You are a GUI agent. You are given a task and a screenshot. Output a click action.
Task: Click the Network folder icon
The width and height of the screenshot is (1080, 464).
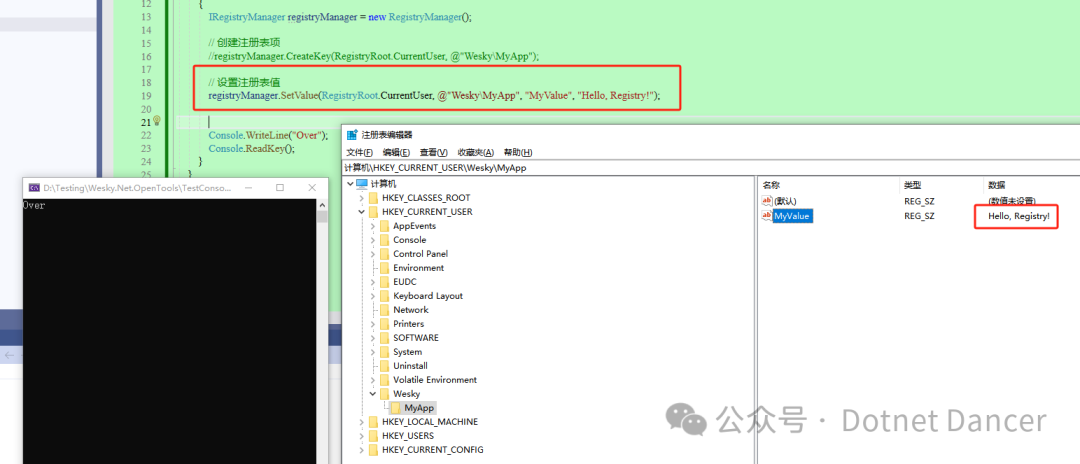pos(384,310)
